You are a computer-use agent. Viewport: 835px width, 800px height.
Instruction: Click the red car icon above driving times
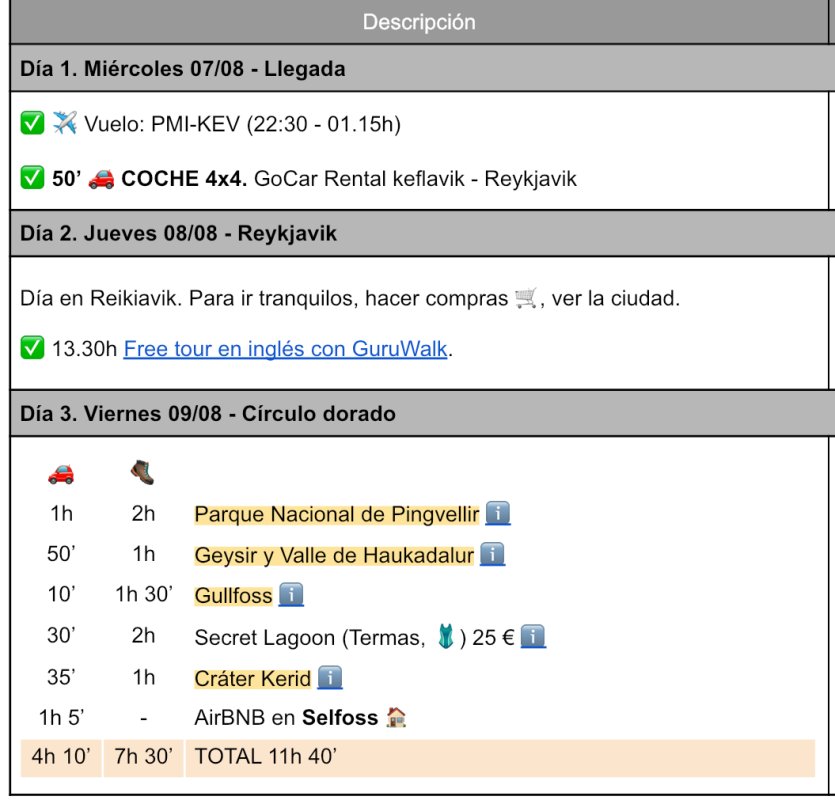click(x=61, y=473)
